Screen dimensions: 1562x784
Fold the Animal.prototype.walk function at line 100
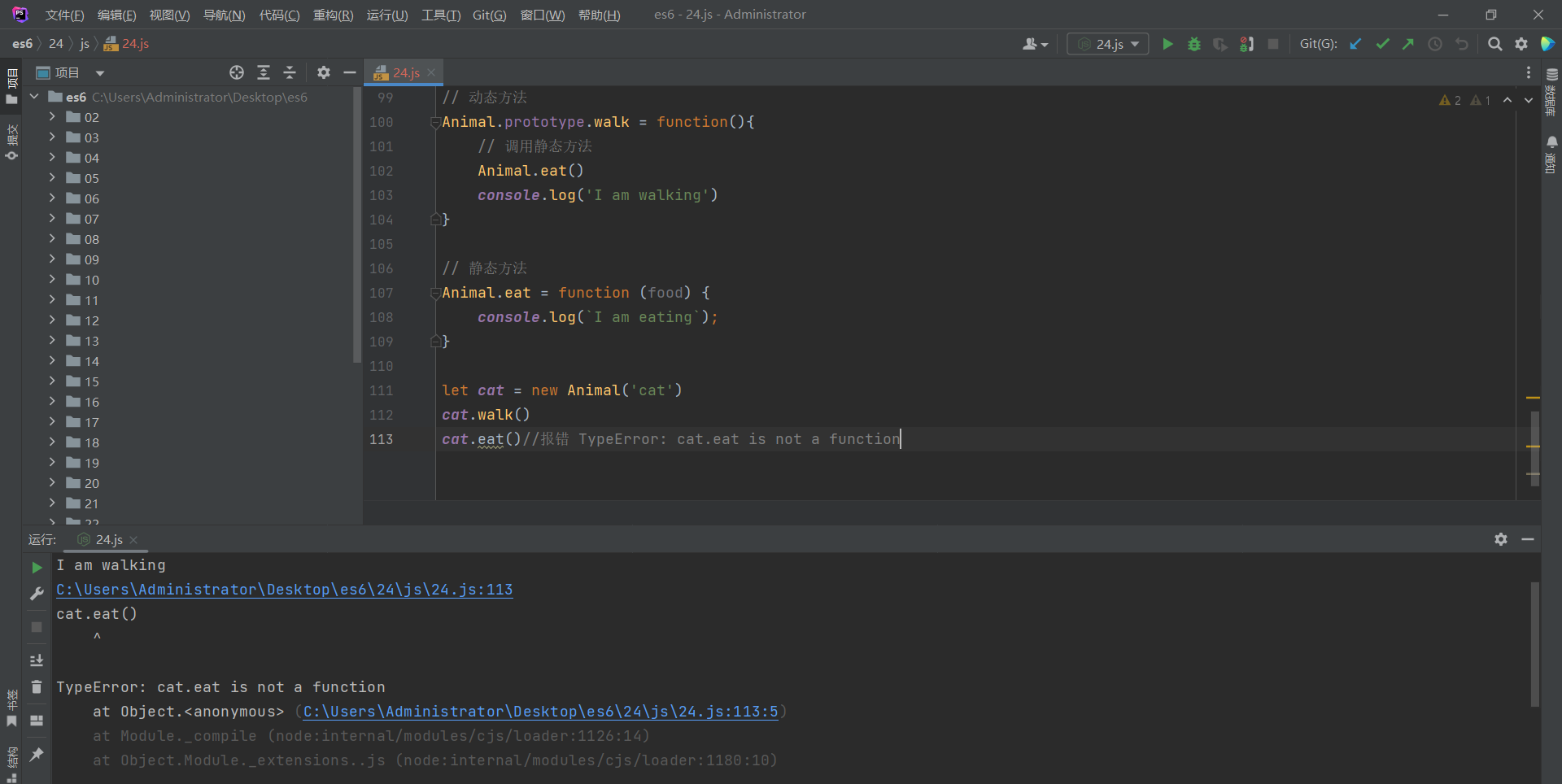(x=435, y=122)
